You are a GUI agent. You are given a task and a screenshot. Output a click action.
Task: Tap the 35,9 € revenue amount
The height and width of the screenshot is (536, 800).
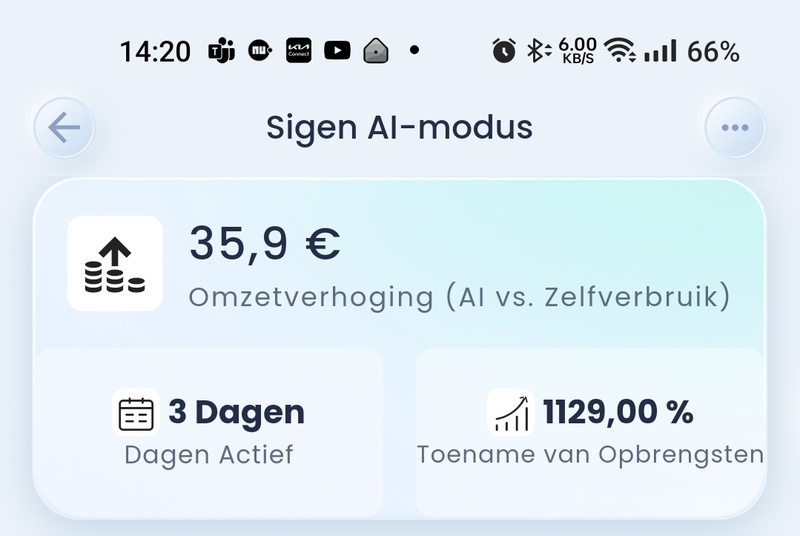coord(265,244)
